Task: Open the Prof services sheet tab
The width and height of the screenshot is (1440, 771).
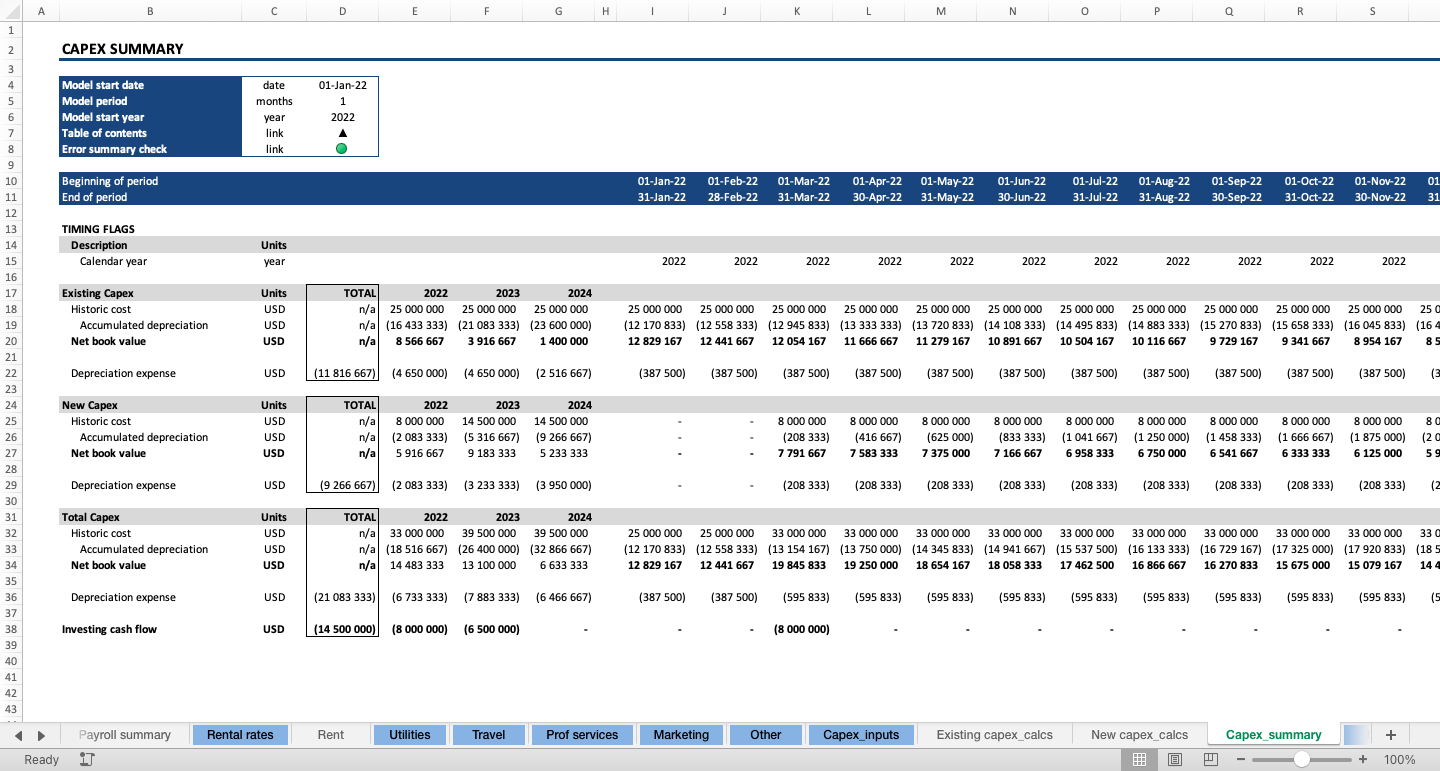Action: click(582, 735)
